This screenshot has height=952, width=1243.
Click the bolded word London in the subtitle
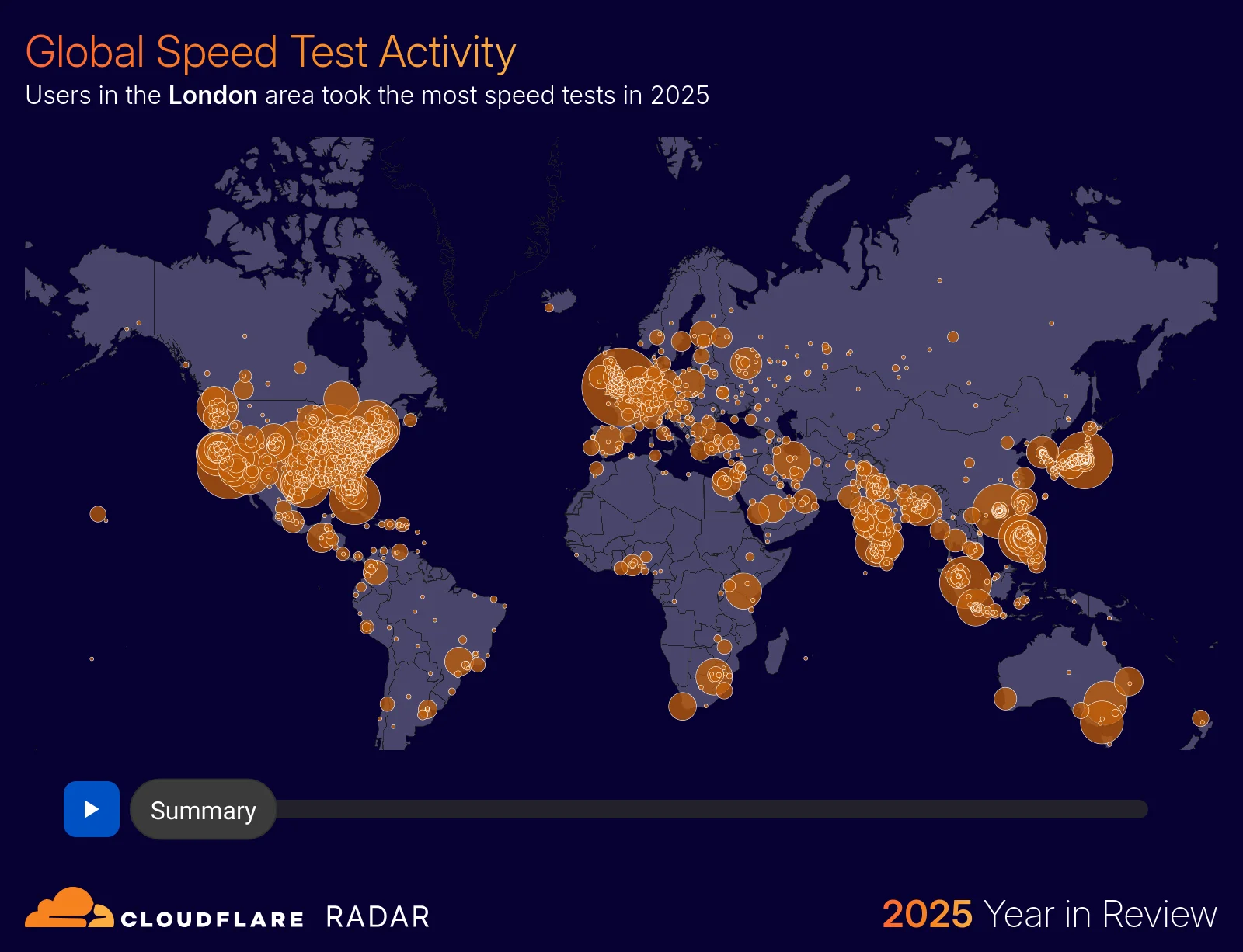[212, 96]
